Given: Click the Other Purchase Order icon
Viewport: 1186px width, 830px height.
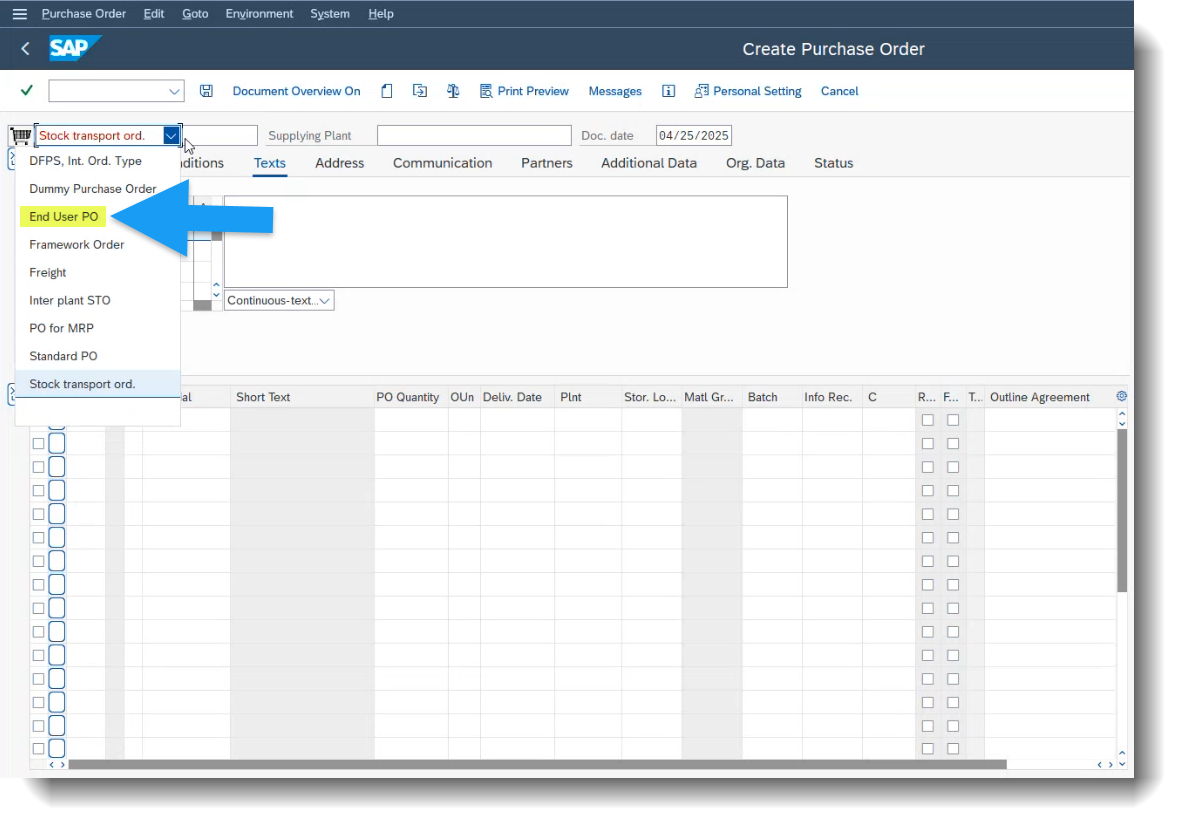Looking at the screenshot, I should pyautogui.click(x=420, y=91).
